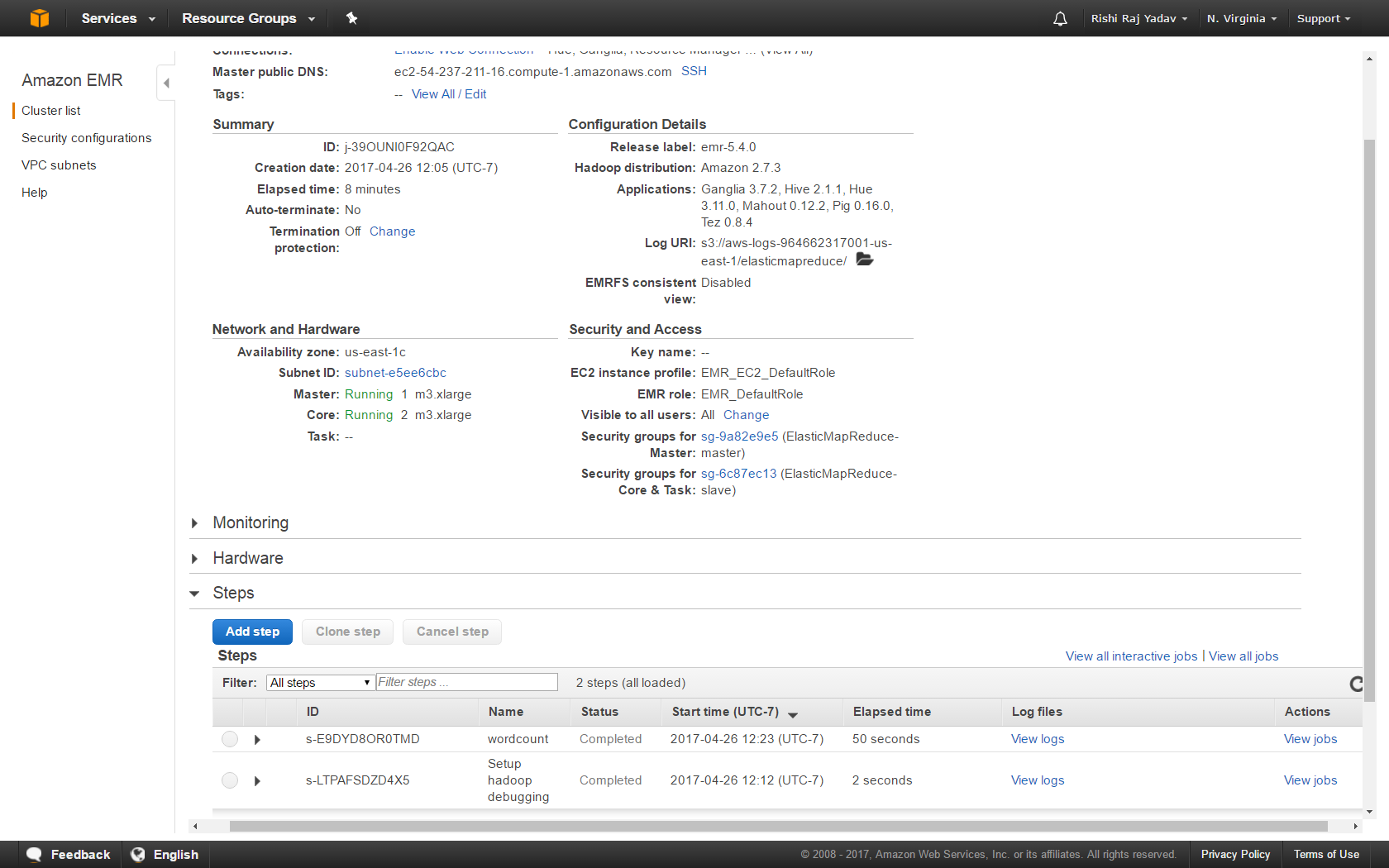This screenshot has height=868, width=1389.
Task: Expand the s-E9DYD8OR0TMD step row
Action: pos(257,740)
